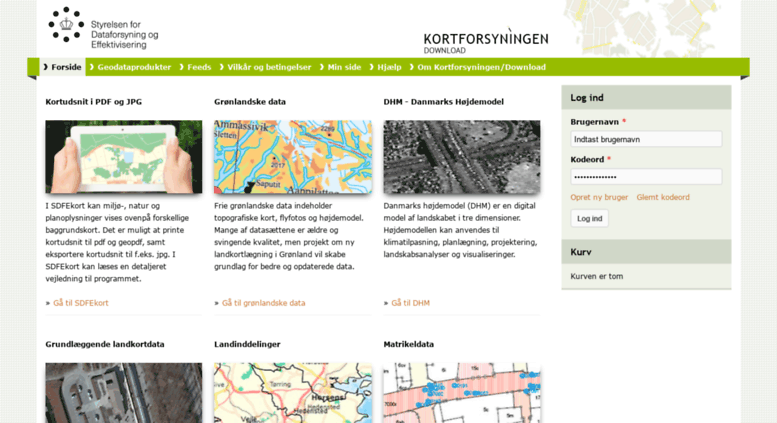Open the Min side menu item
777x423 pixels.
pos(340,67)
